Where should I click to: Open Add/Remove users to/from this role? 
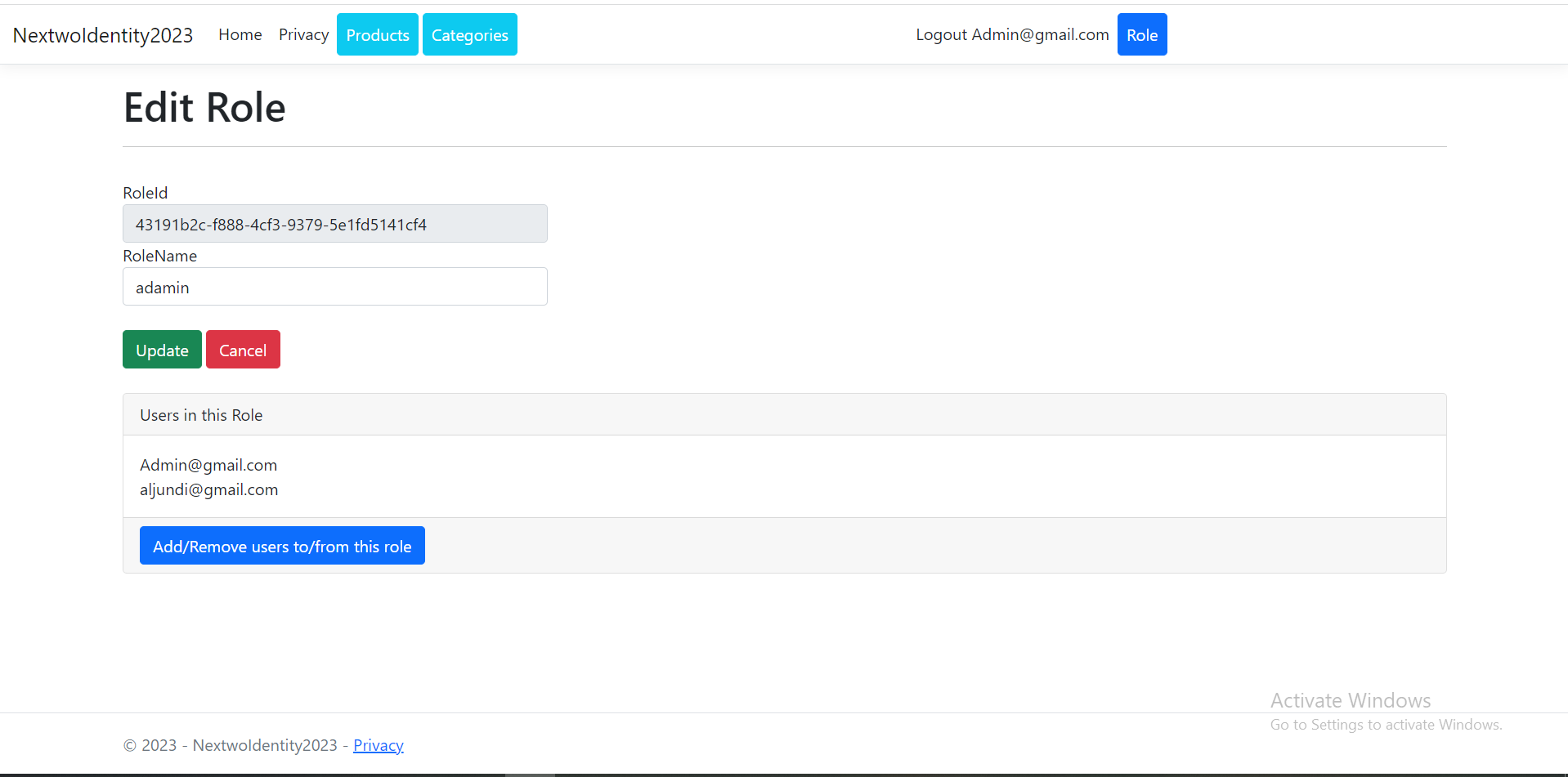pos(281,545)
